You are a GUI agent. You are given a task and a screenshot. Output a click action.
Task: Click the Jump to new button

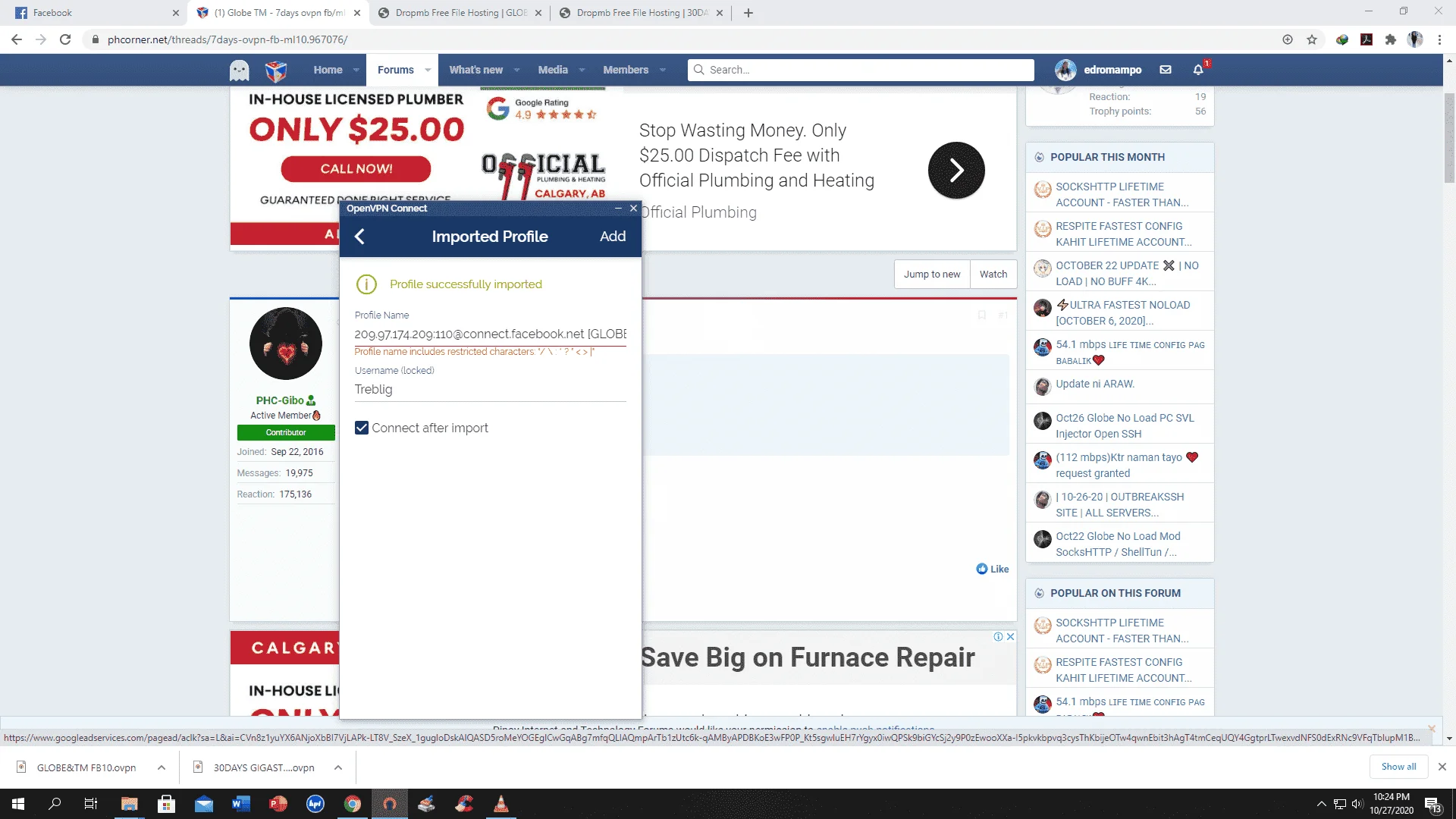coord(932,275)
